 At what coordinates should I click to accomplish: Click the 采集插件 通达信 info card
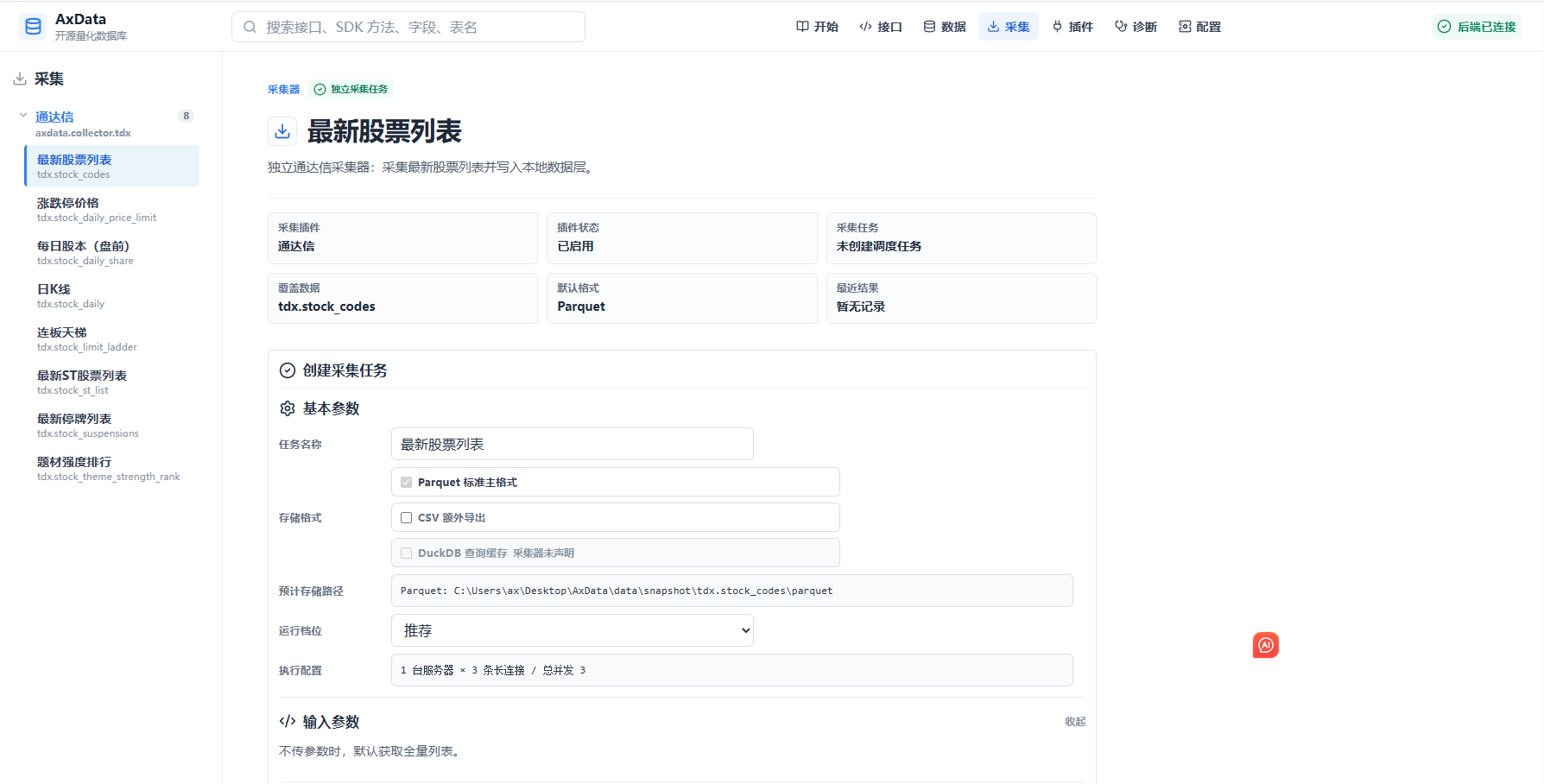402,238
